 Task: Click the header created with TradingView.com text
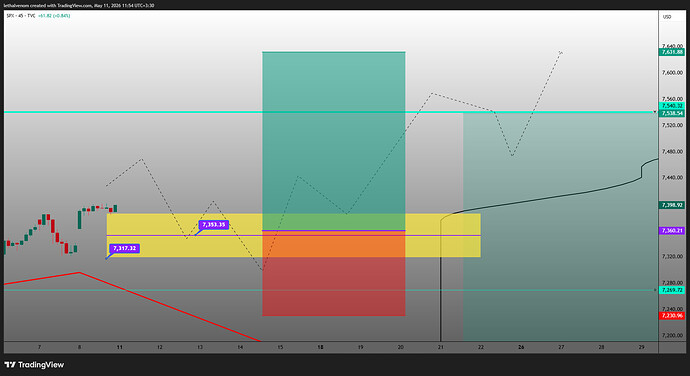[79, 5]
